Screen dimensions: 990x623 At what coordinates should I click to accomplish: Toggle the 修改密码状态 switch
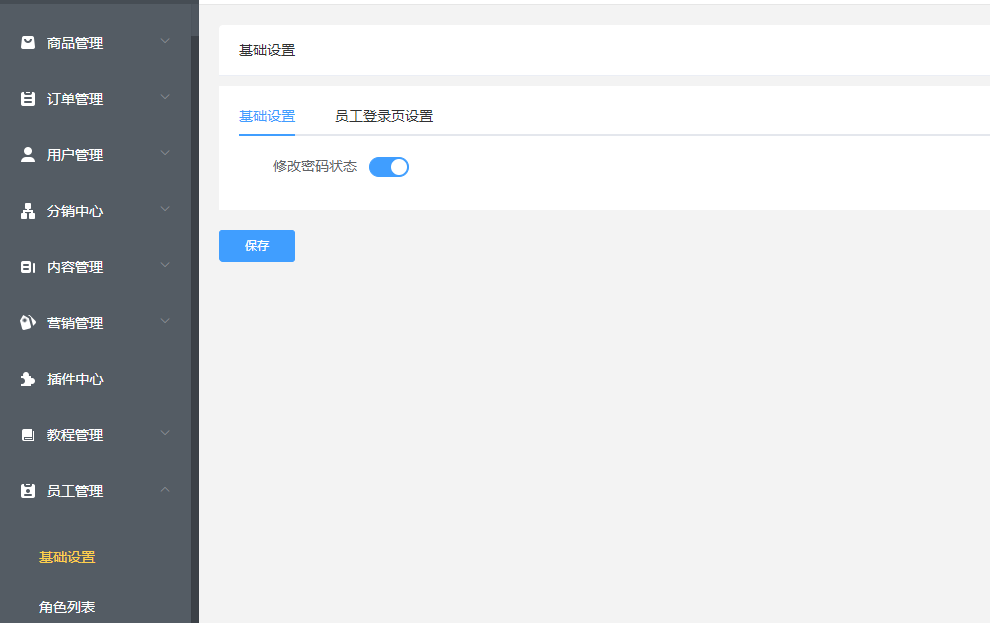tap(389, 167)
